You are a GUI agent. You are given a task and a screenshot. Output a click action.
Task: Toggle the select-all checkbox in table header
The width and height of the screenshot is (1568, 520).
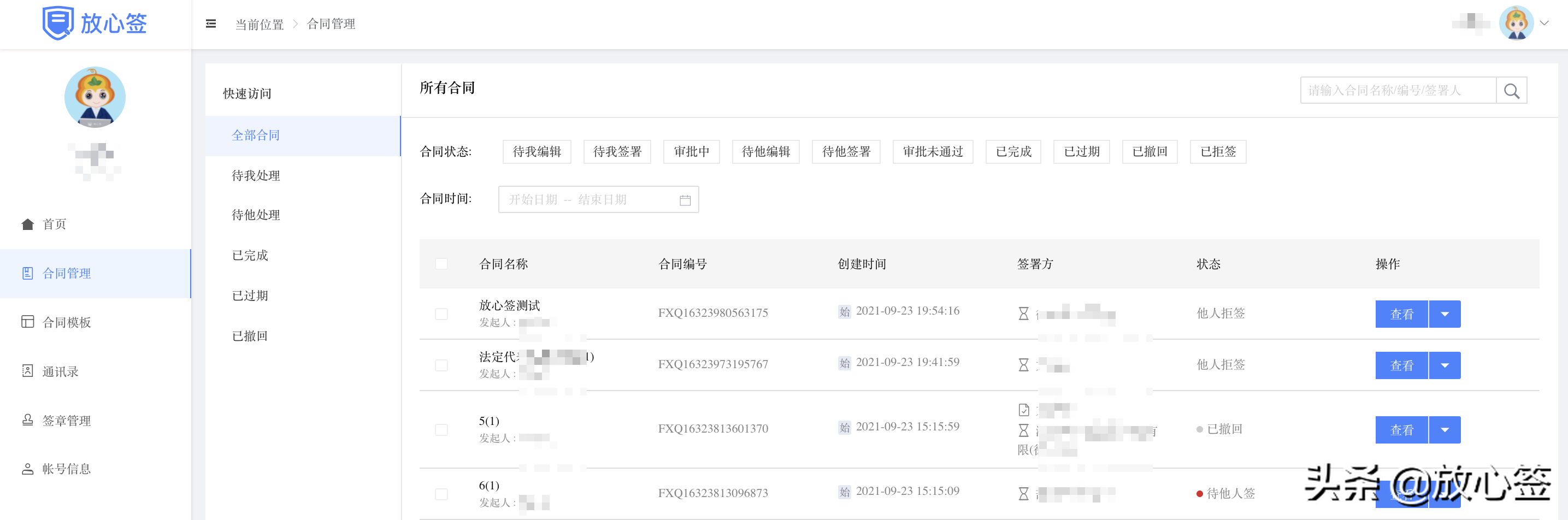(441, 264)
